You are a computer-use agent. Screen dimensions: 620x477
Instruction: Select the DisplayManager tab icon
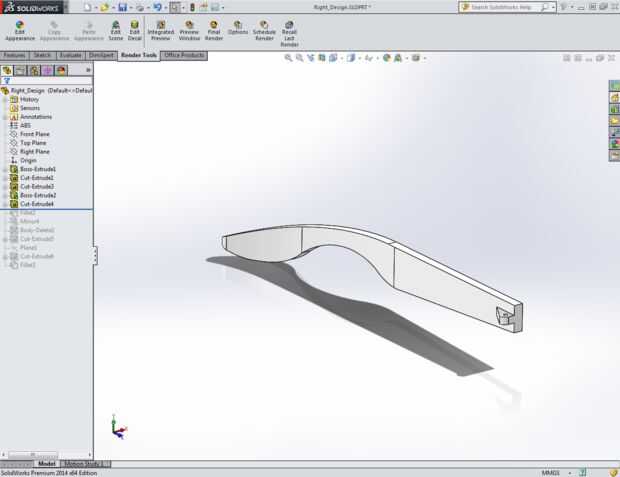[61, 70]
